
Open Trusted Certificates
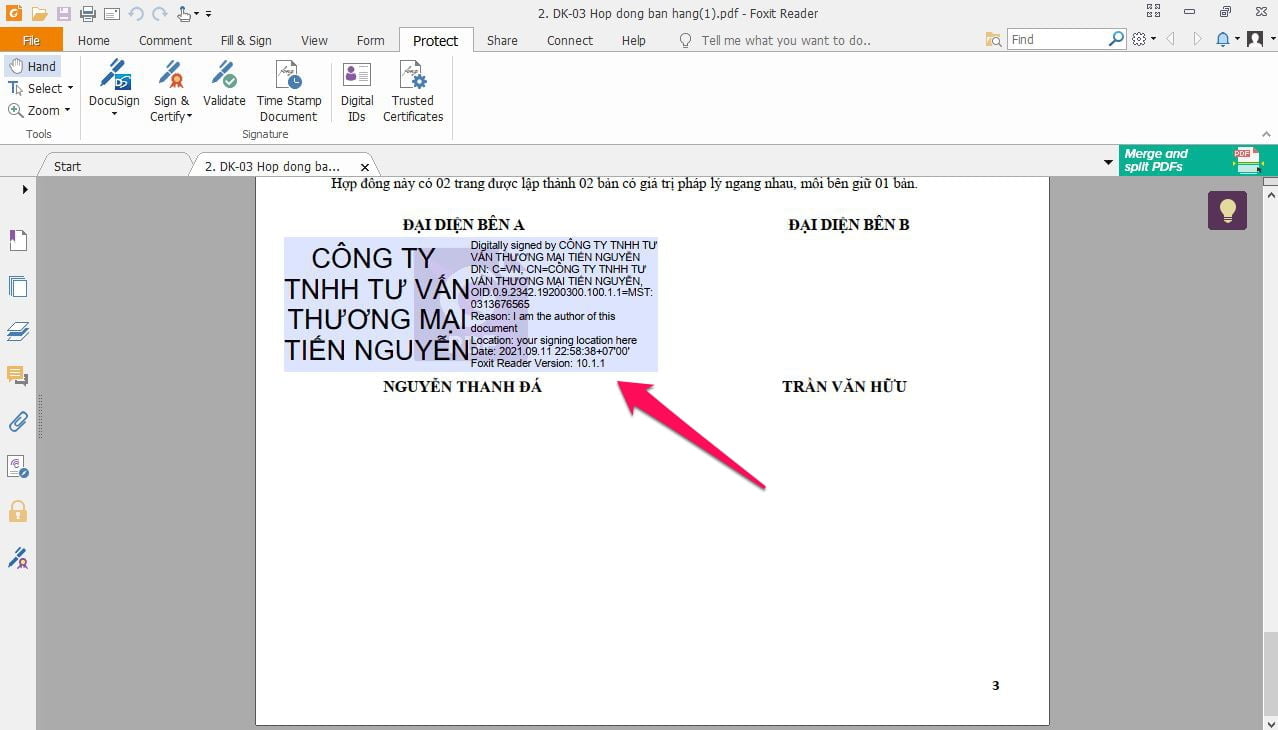[x=412, y=90]
